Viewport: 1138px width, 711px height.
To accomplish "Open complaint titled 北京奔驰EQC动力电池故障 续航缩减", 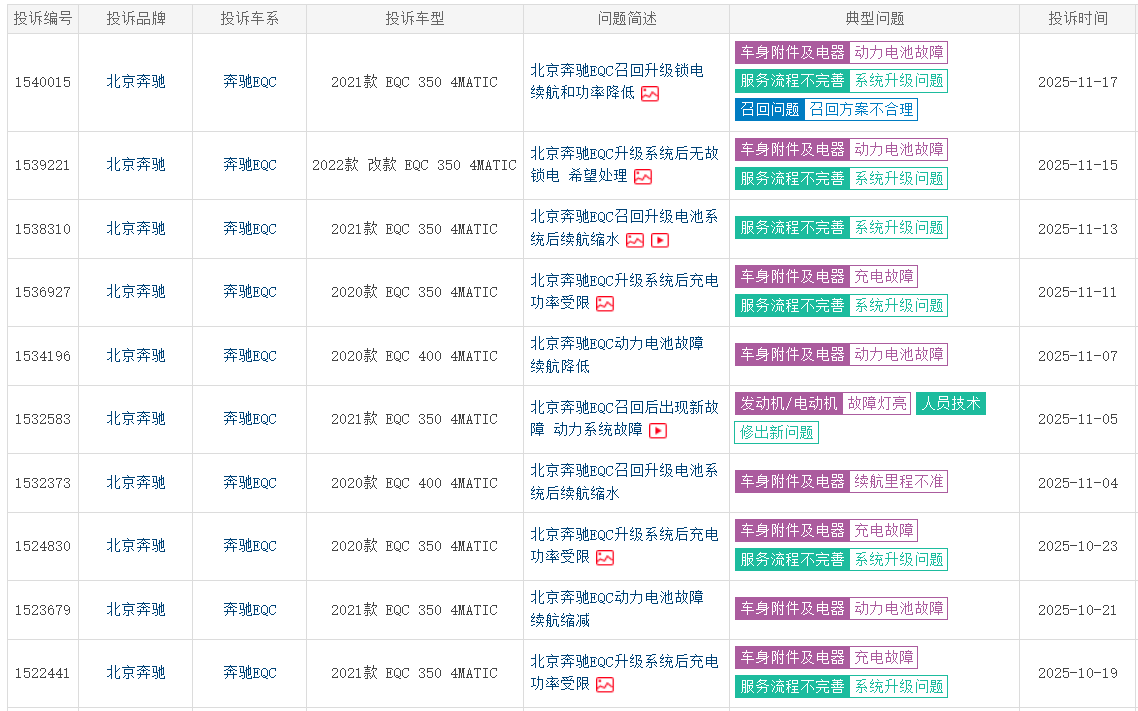I will (616, 608).
